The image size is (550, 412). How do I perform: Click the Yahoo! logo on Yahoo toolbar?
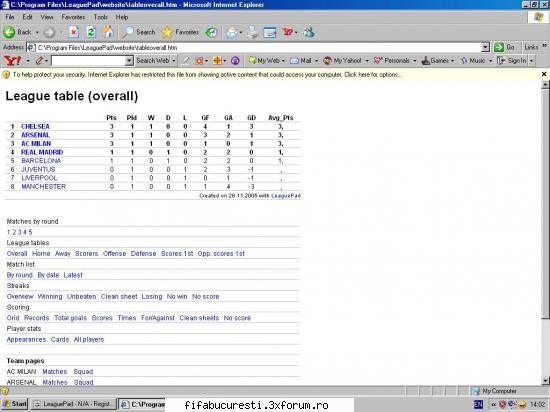point(12,61)
